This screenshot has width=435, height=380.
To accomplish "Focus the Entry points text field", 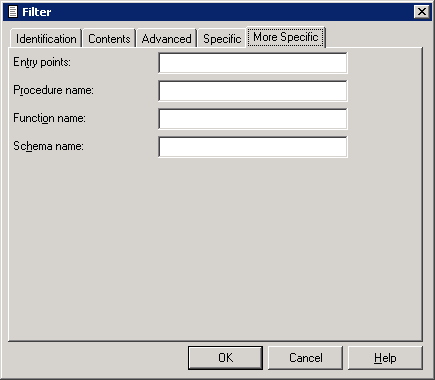I will (253, 63).
